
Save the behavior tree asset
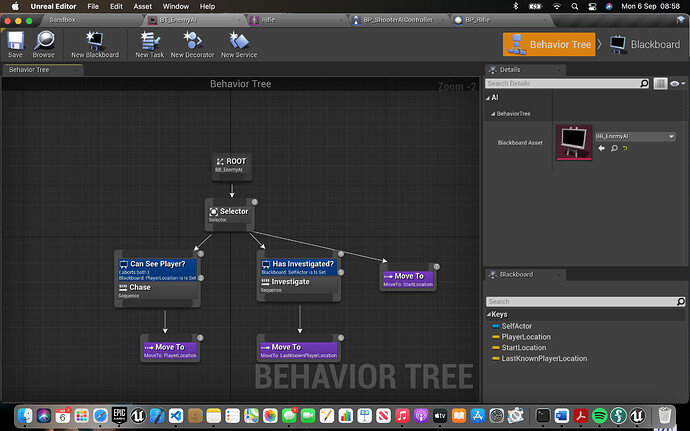click(x=15, y=44)
